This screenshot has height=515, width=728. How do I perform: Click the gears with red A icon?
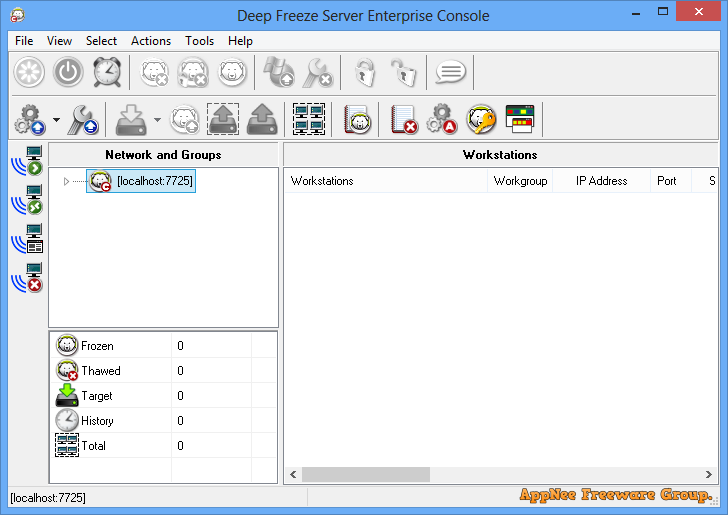[x=442, y=120]
